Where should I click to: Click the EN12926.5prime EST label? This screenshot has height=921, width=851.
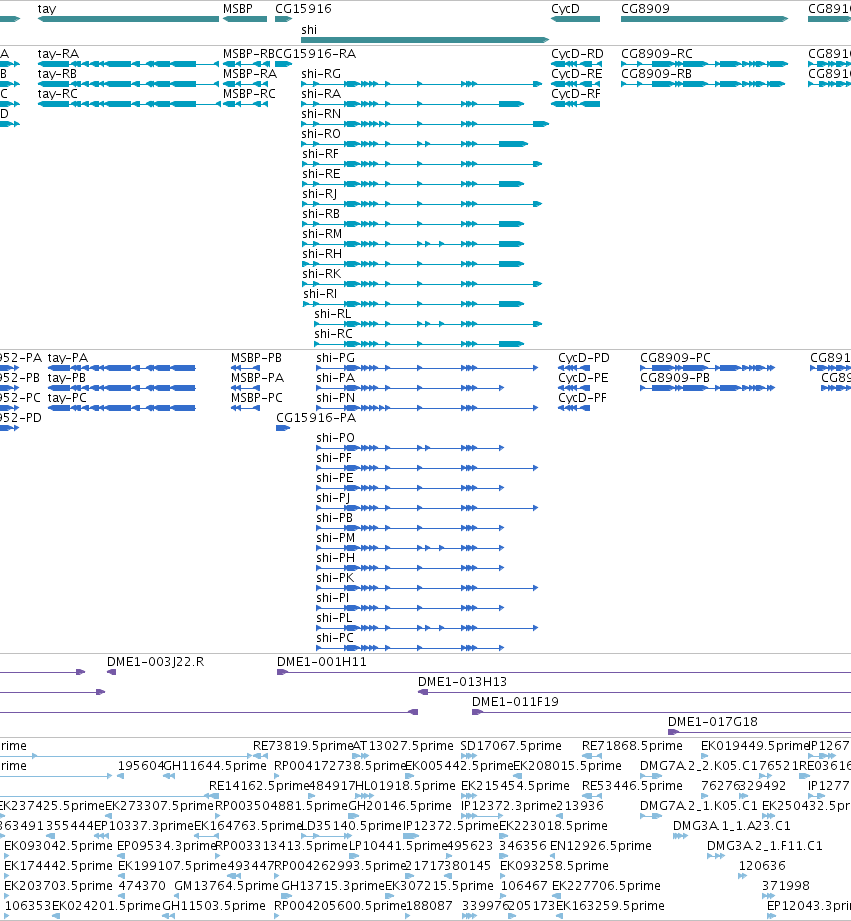(x=601, y=846)
